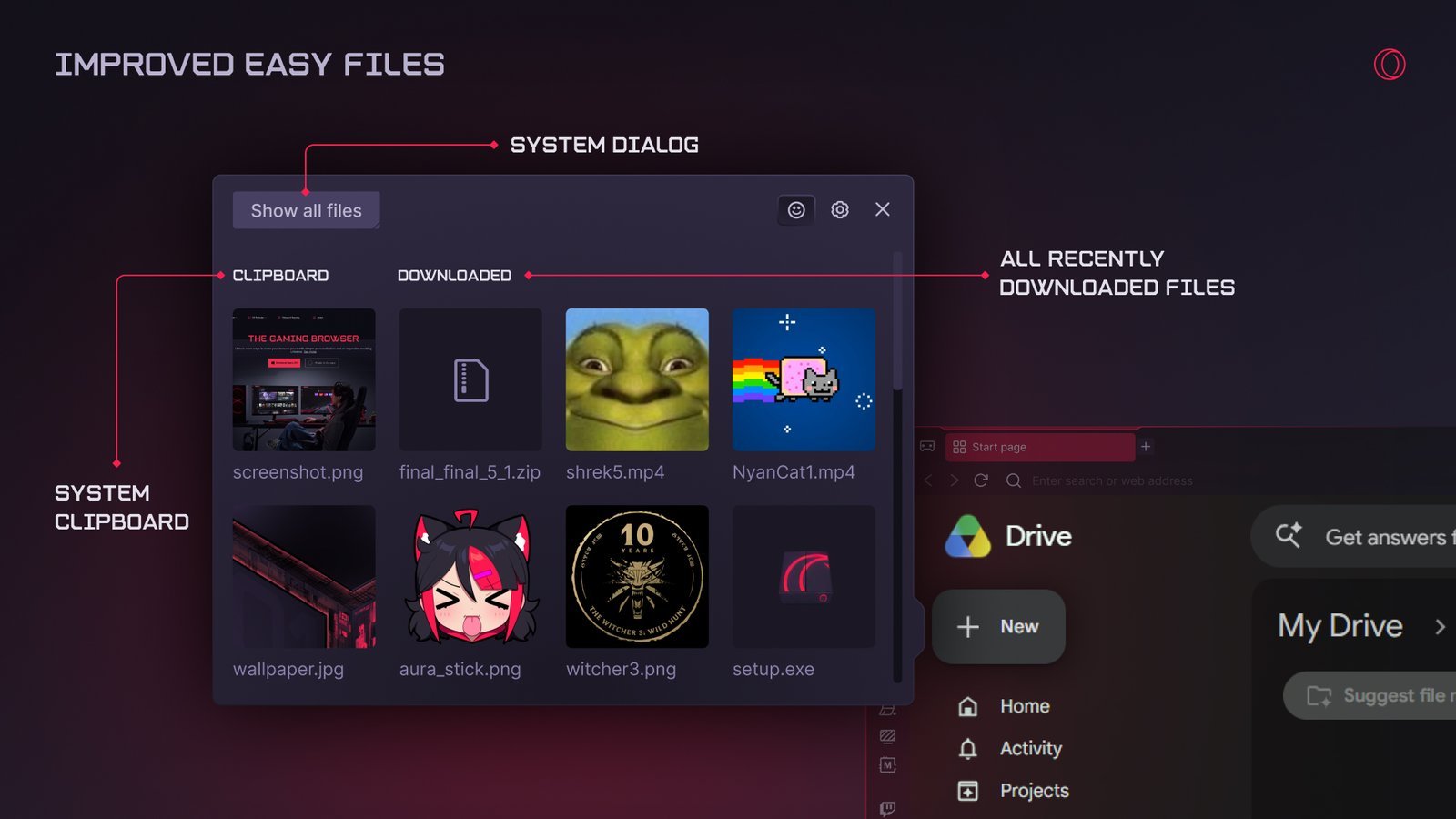
Task: Pick the aura_stick.png thumbnail
Action: coord(470,577)
